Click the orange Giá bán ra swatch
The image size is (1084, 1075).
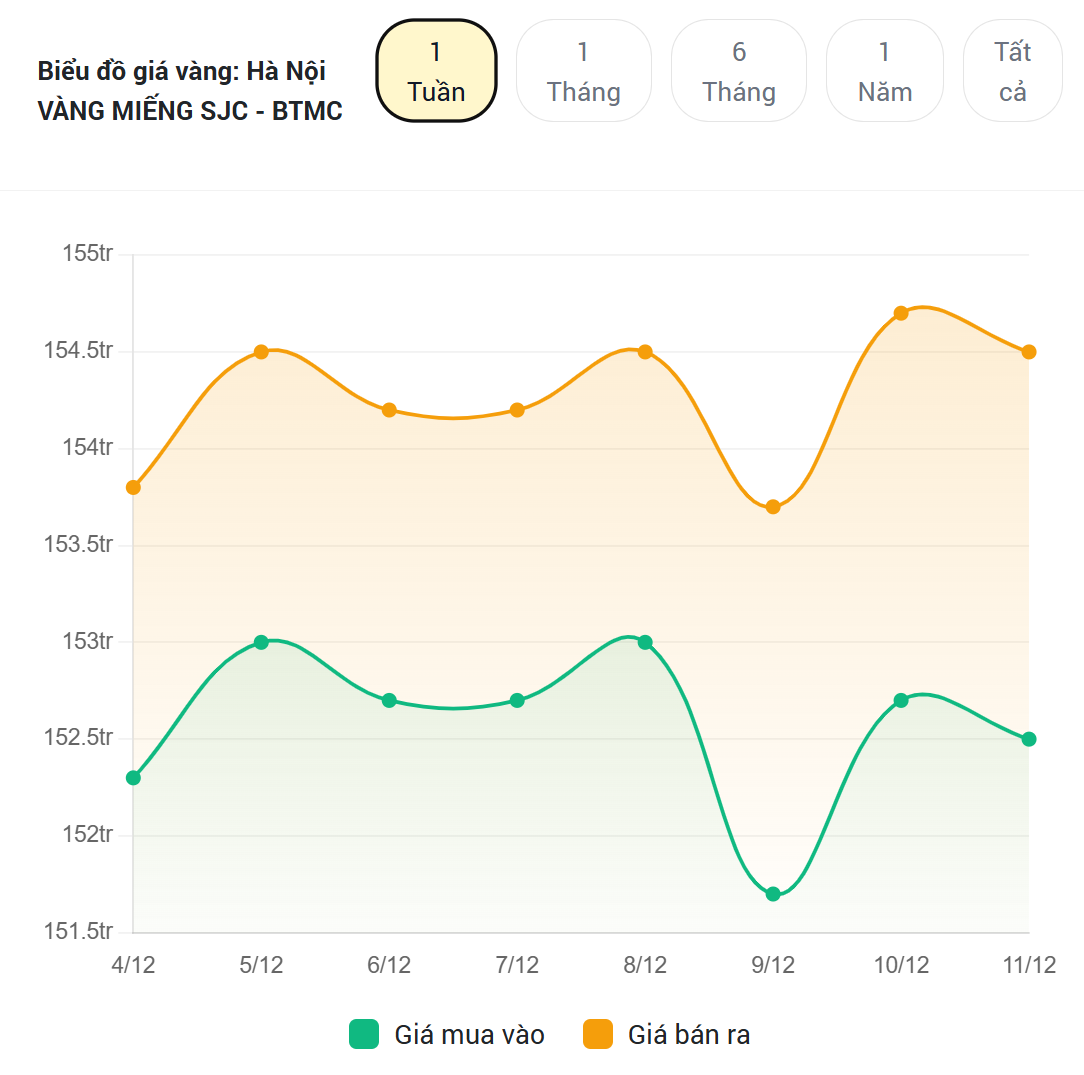pos(598,1034)
